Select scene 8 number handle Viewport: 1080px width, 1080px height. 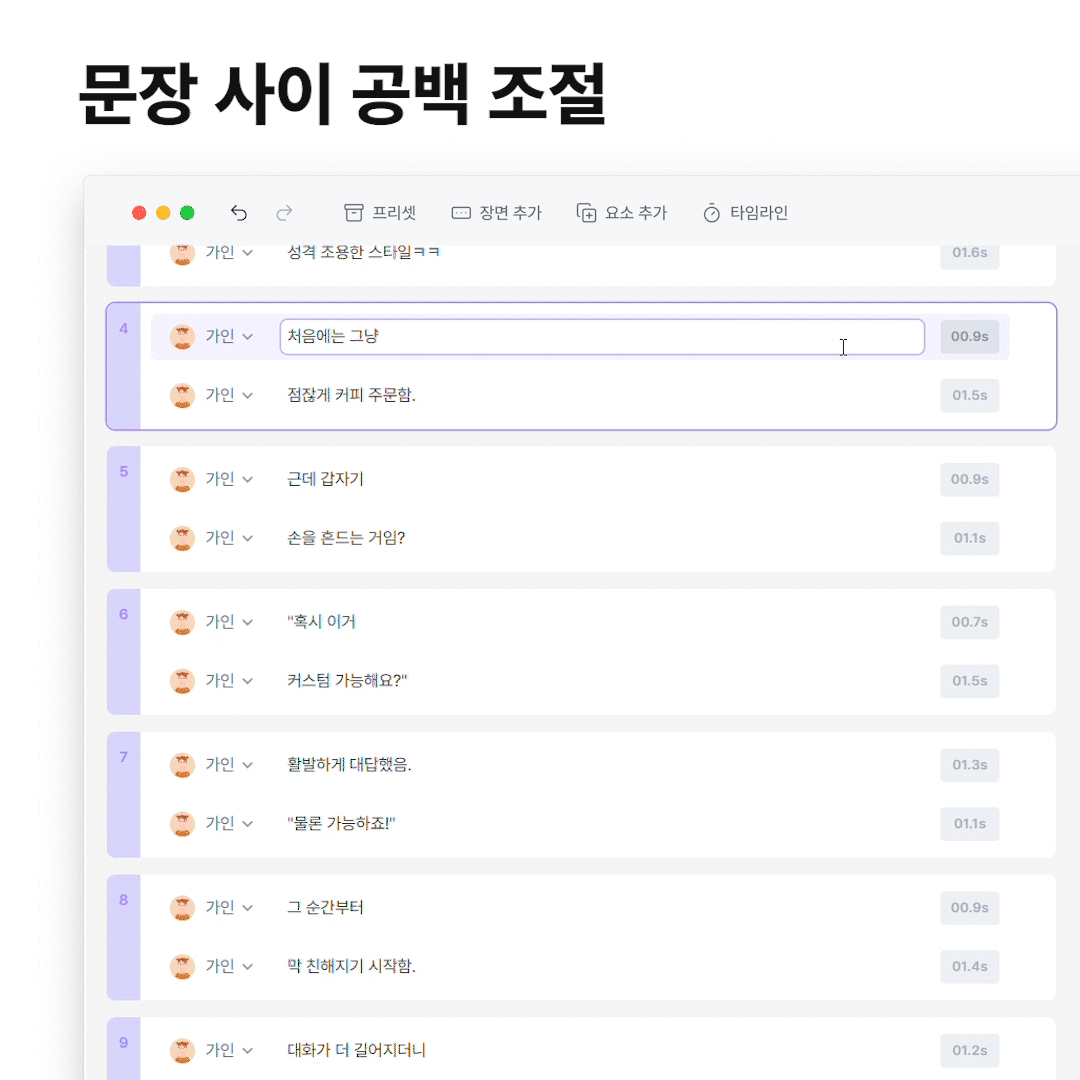(x=124, y=900)
